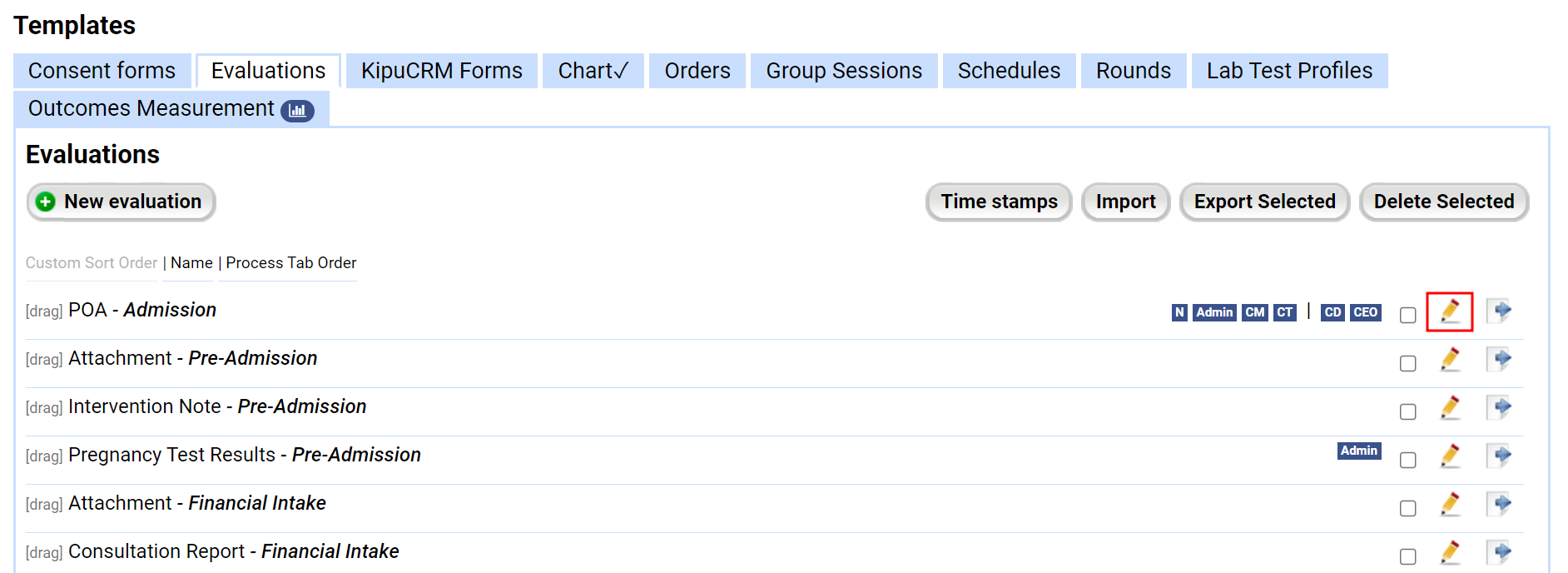1568x573 pixels.
Task: Click the edit pencil for Attachment - Pre-Admission
Action: (1450, 360)
